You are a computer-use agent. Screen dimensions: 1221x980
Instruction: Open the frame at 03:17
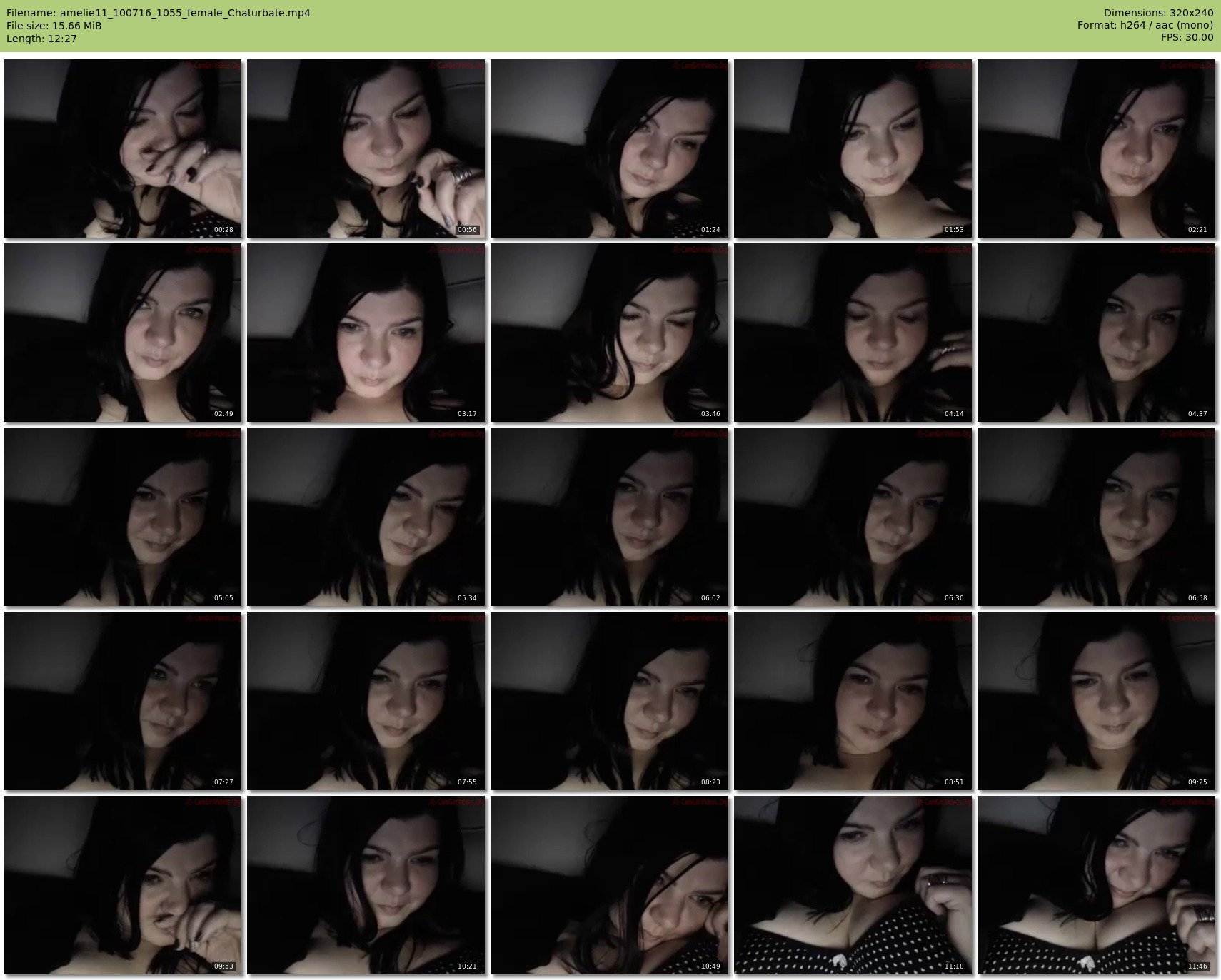[x=366, y=333]
